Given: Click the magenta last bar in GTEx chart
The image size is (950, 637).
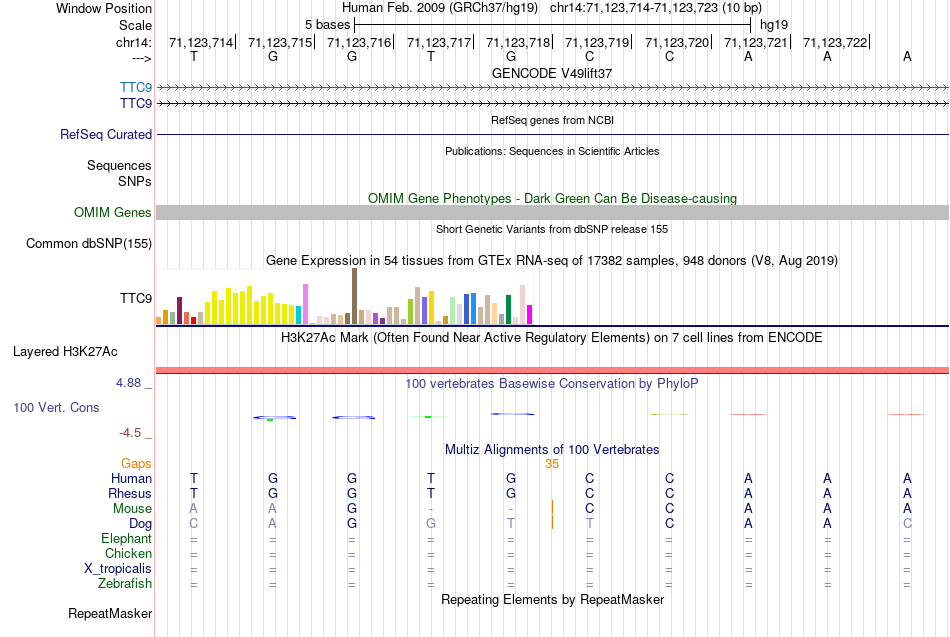Looking at the screenshot, I should (x=529, y=315).
